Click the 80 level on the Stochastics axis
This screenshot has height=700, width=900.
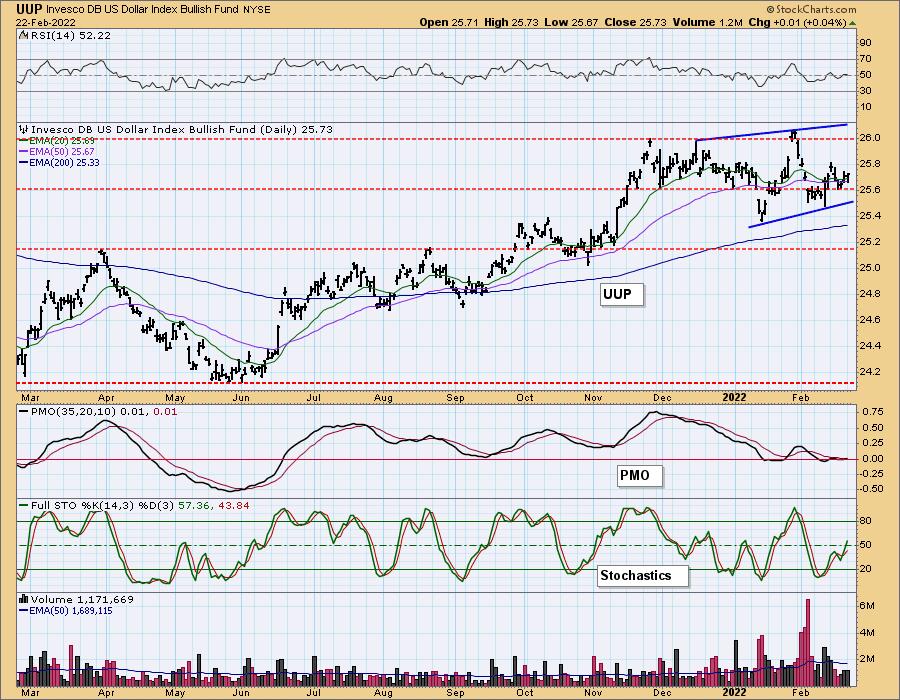click(x=865, y=521)
